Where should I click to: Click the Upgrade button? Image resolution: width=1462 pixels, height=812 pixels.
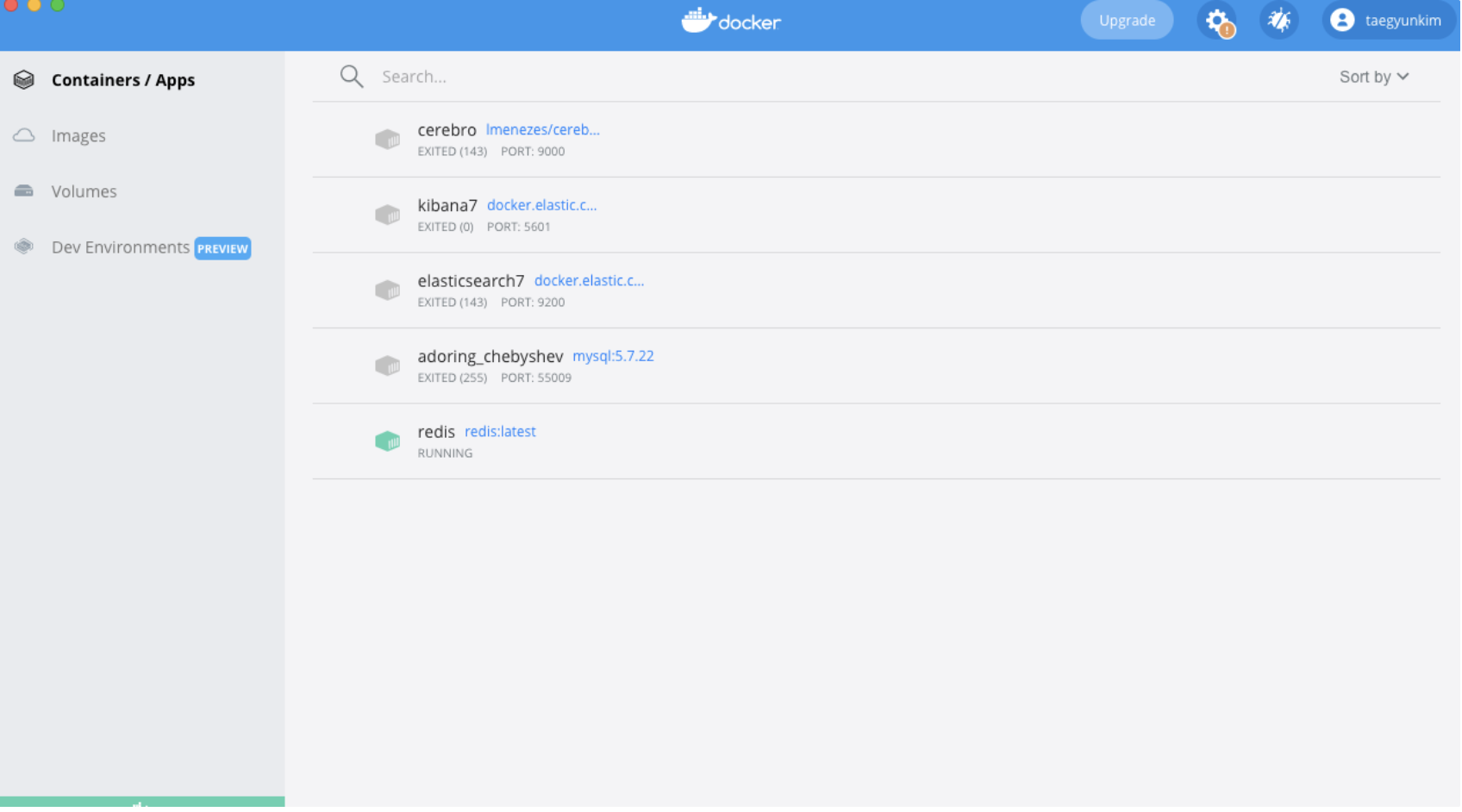(1128, 21)
